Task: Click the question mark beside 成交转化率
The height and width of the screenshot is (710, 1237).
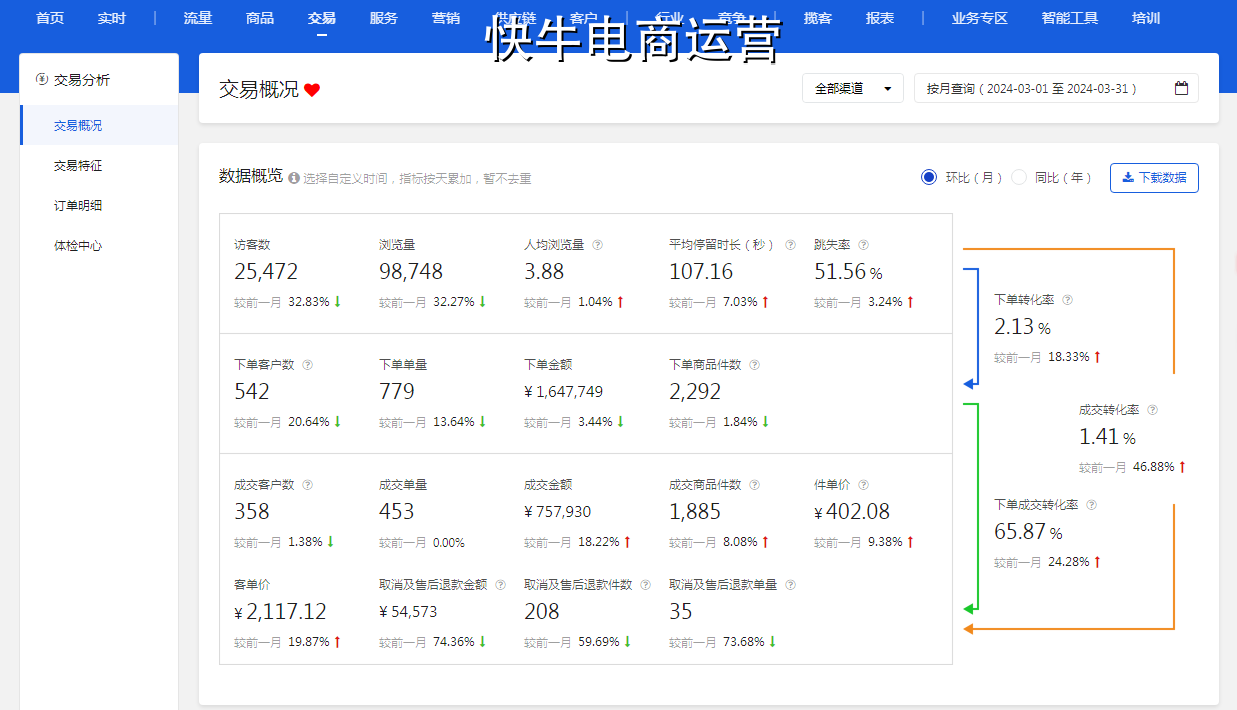Action: [x=1152, y=409]
